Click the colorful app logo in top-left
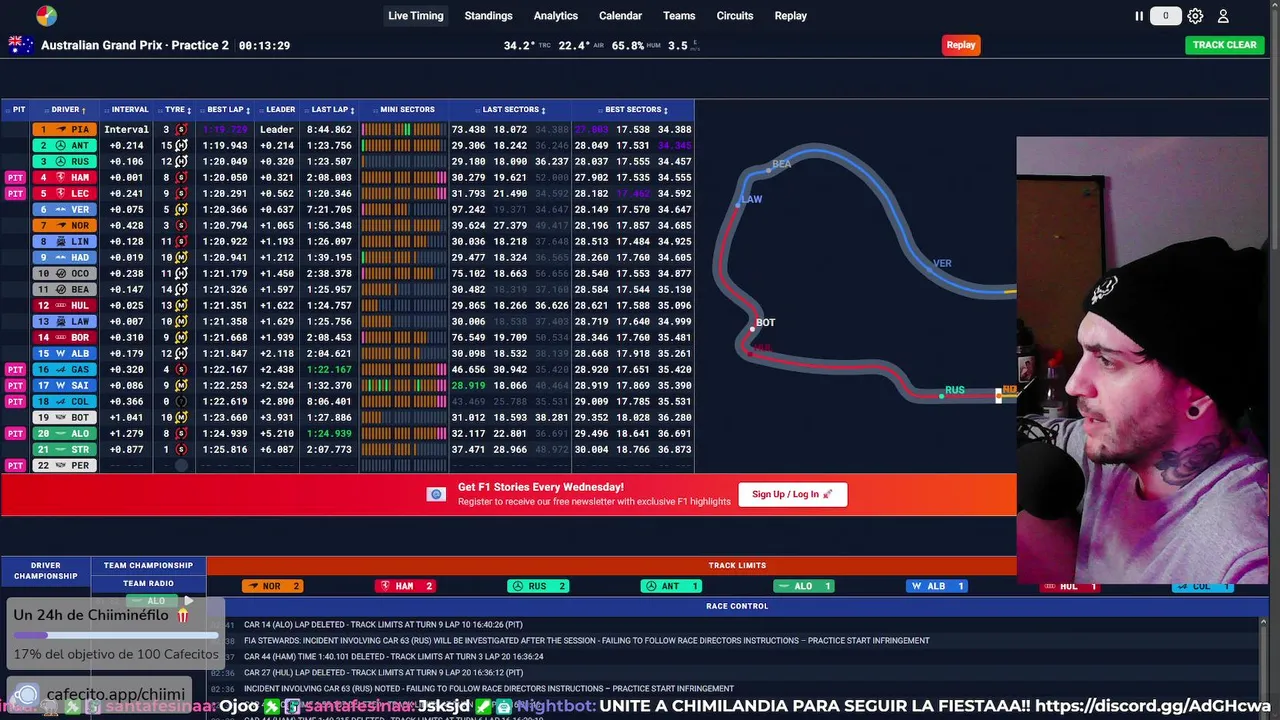The image size is (1280, 720). tap(46, 15)
